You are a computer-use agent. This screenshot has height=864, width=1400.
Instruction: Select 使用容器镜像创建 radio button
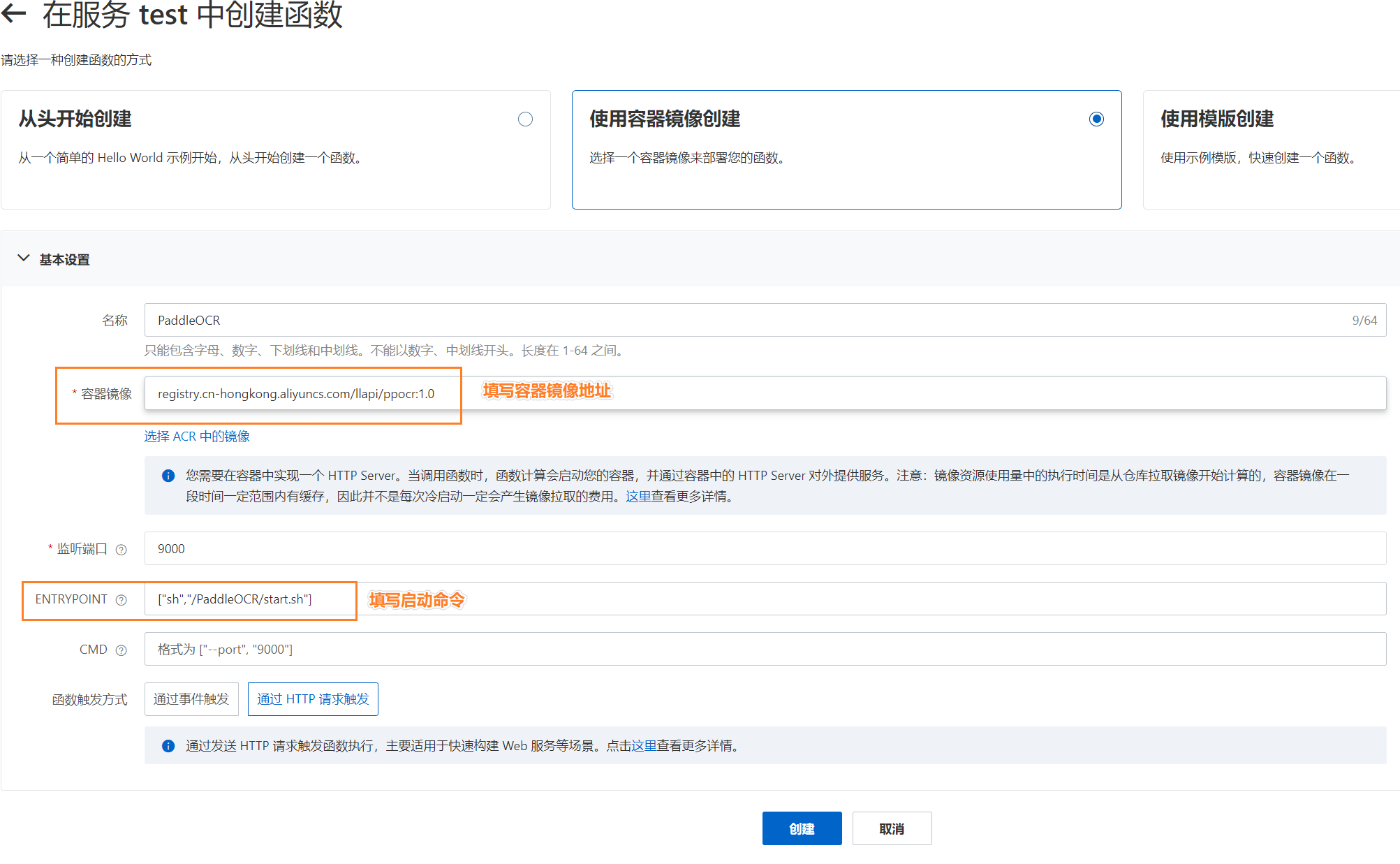coord(1096,119)
